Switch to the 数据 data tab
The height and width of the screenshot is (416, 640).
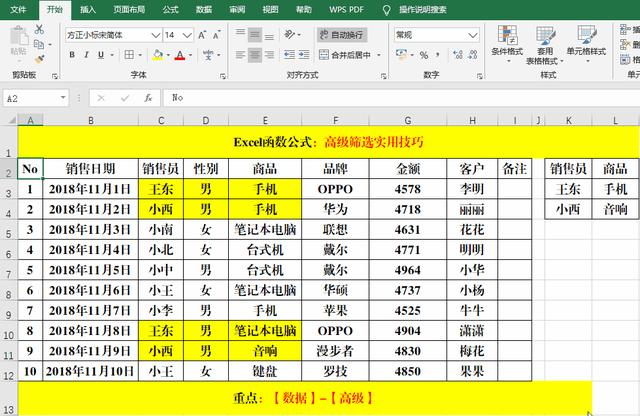(x=204, y=9)
